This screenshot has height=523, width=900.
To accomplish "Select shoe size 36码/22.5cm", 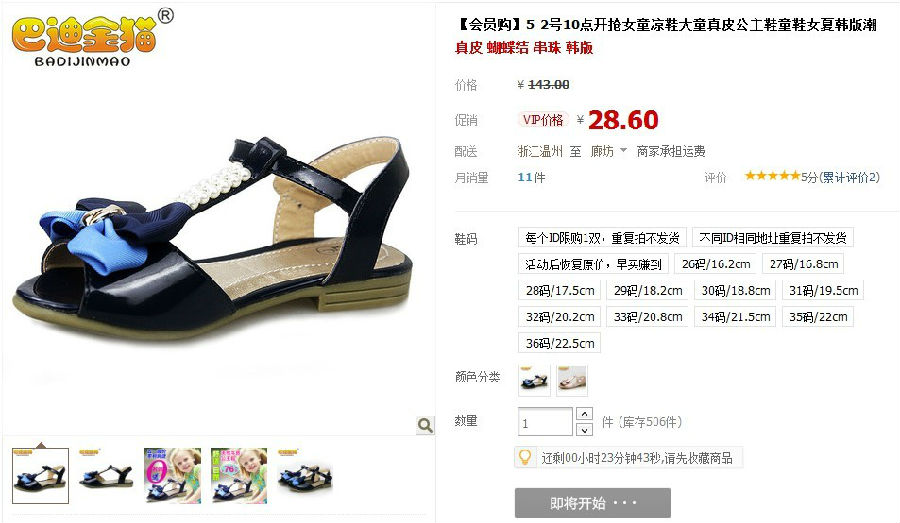I will pyautogui.click(x=560, y=343).
